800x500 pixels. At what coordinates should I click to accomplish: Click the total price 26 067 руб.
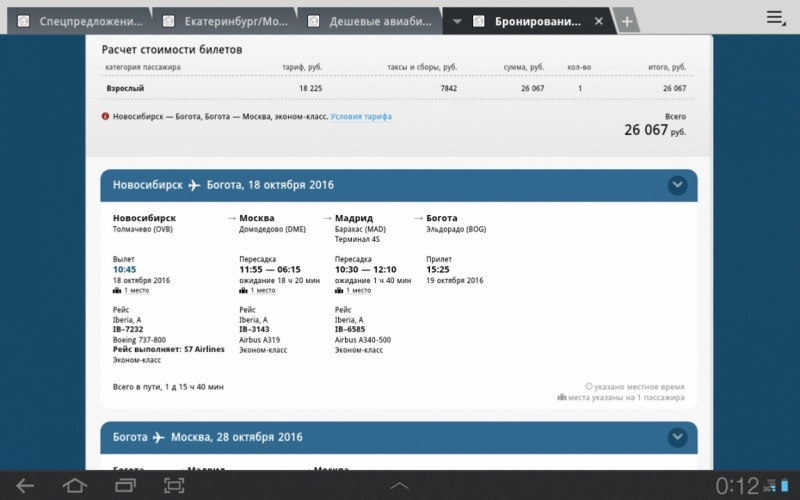tap(655, 130)
